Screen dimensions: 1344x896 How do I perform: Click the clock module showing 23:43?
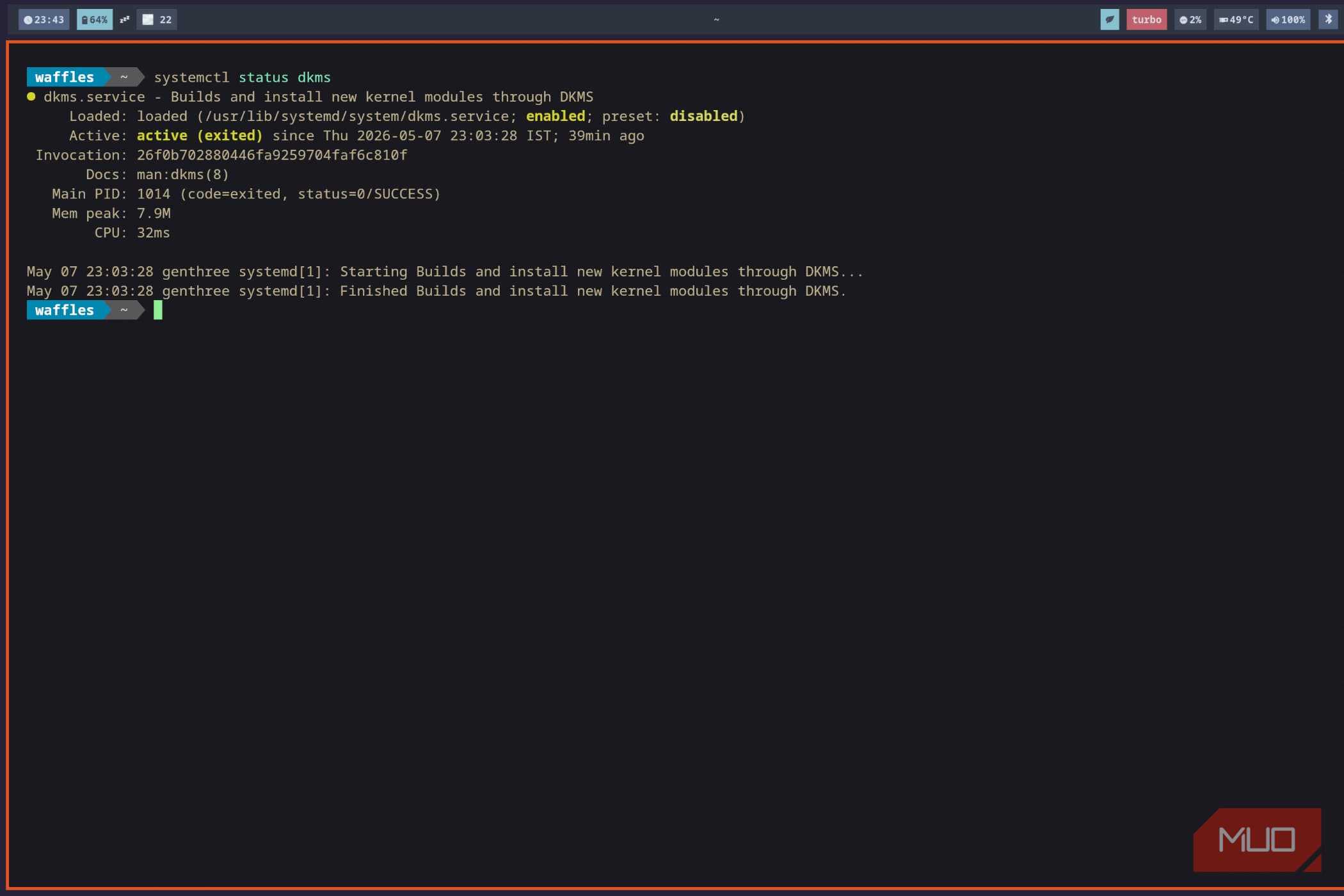coord(44,20)
